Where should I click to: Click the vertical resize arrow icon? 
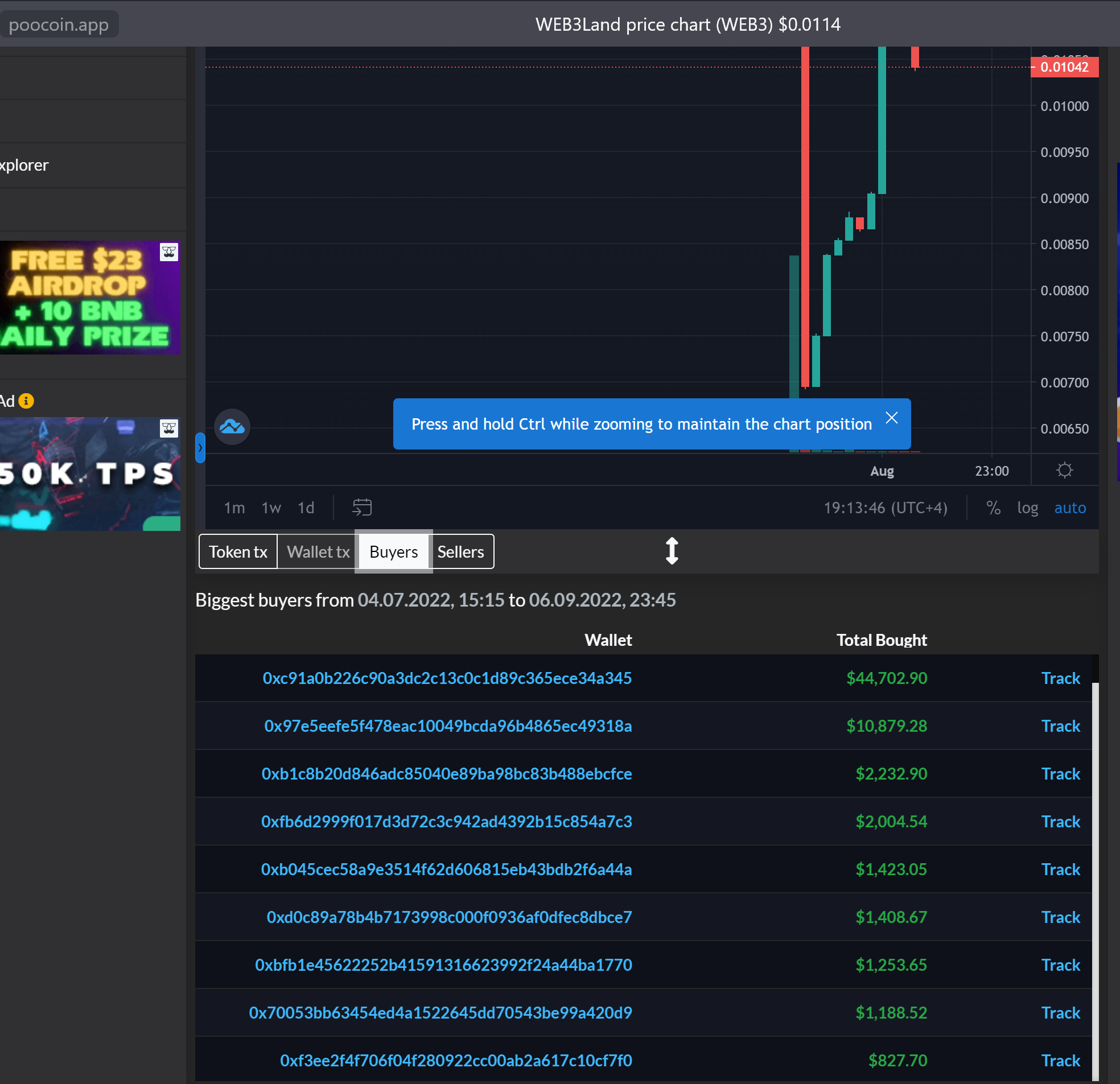[x=672, y=551]
